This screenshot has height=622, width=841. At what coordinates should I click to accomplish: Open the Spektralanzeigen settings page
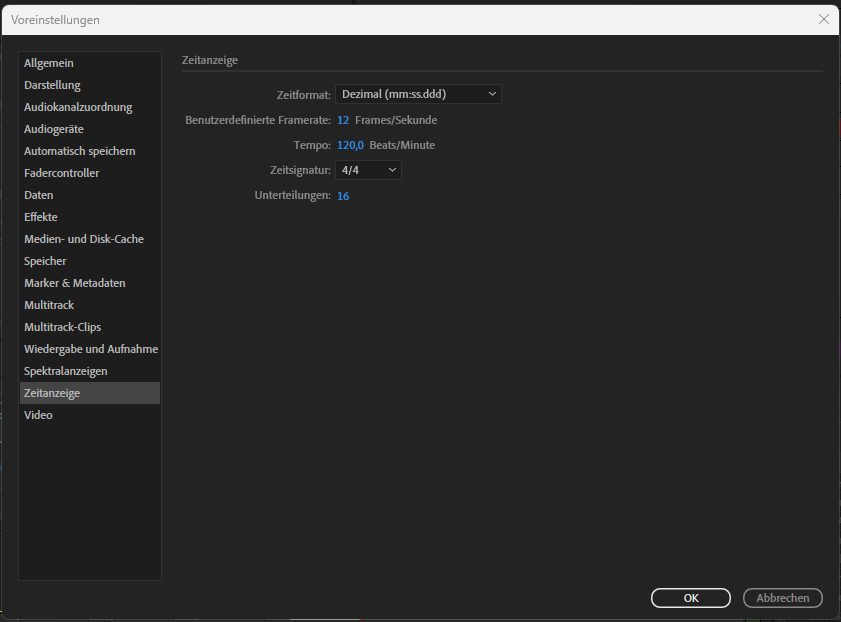pos(64,370)
